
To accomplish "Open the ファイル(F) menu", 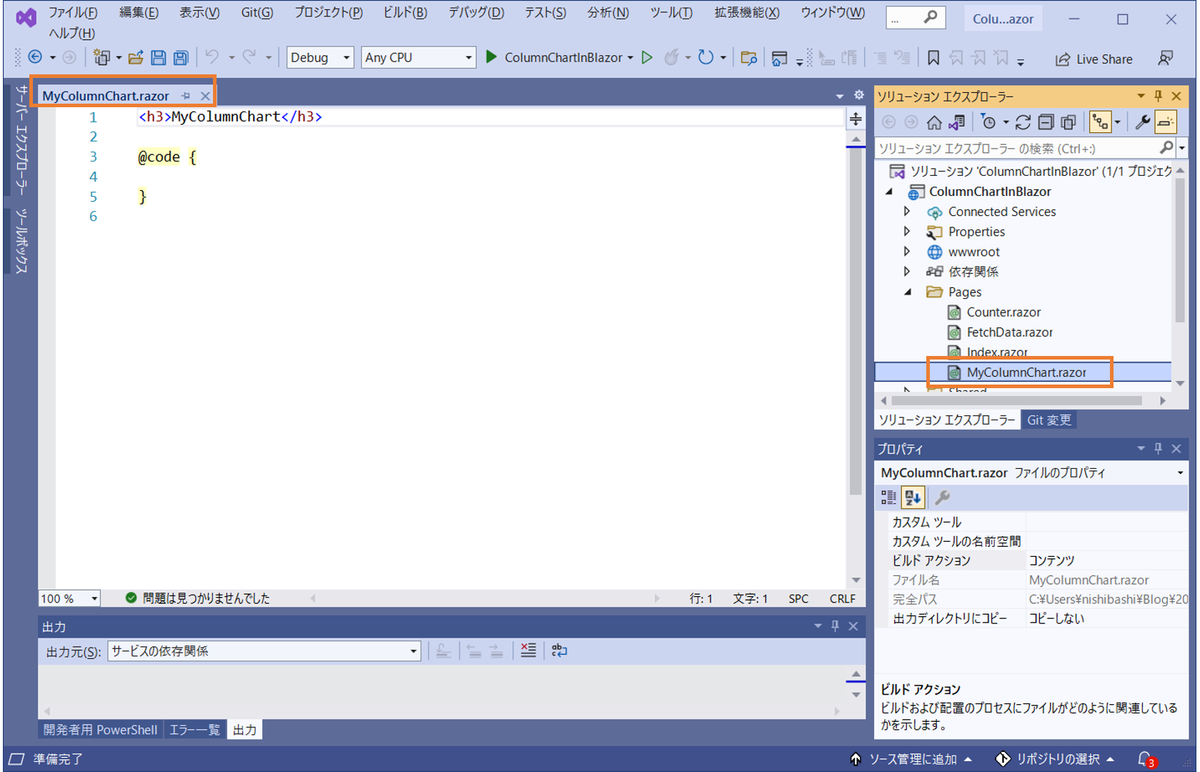I will [x=74, y=13].
